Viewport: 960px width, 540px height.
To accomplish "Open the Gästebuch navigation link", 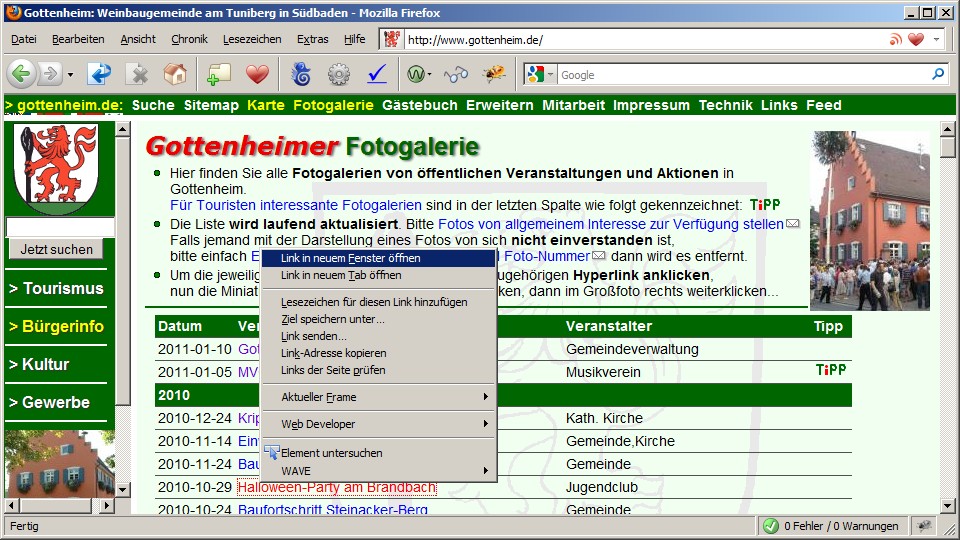I will pos(419,105).
